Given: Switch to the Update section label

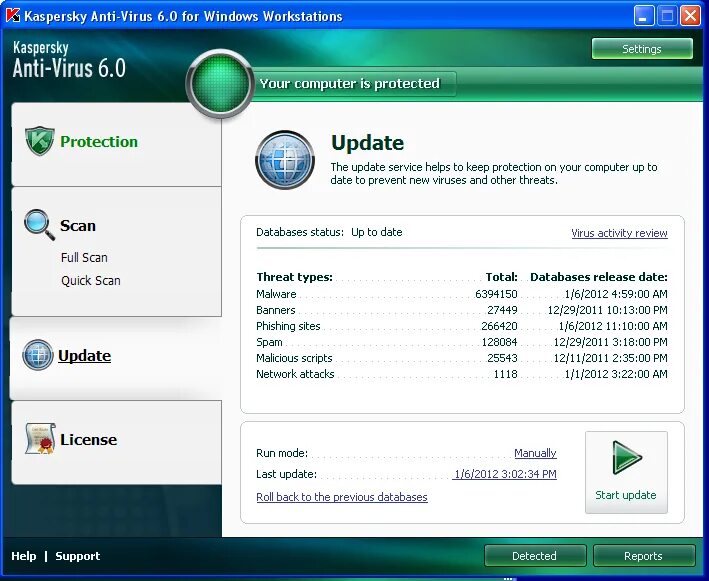Looking at the screenshot, I should [x=85, y=356].
